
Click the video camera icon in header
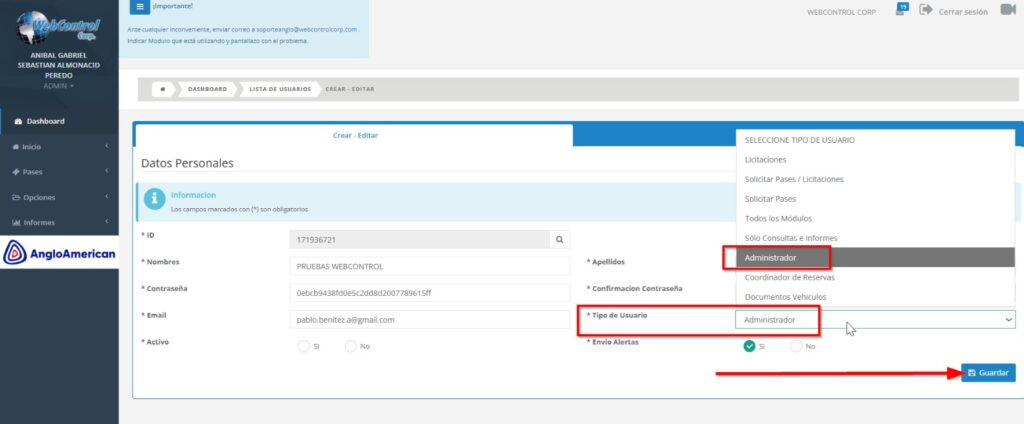pos(1007,11)
